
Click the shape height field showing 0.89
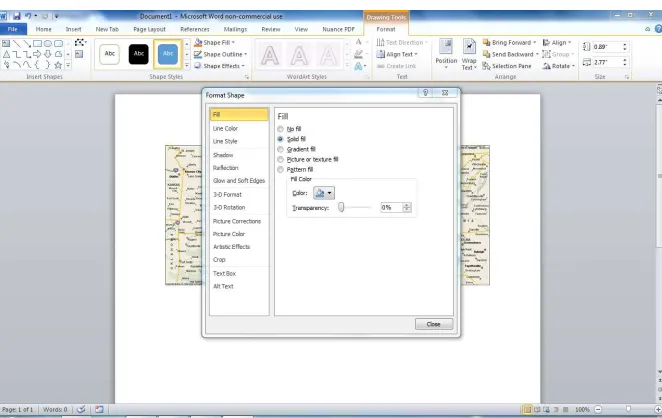pyautogui.click(x=606, y=47)
